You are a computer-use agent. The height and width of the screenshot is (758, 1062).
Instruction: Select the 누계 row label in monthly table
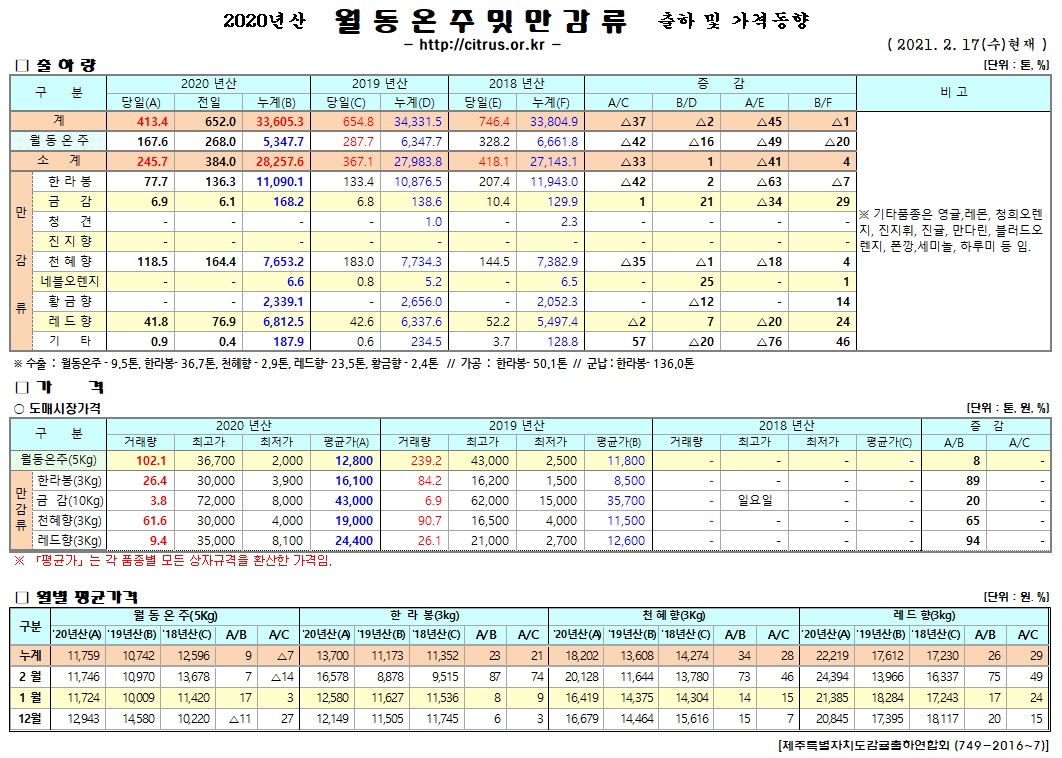tap(30, 656)
